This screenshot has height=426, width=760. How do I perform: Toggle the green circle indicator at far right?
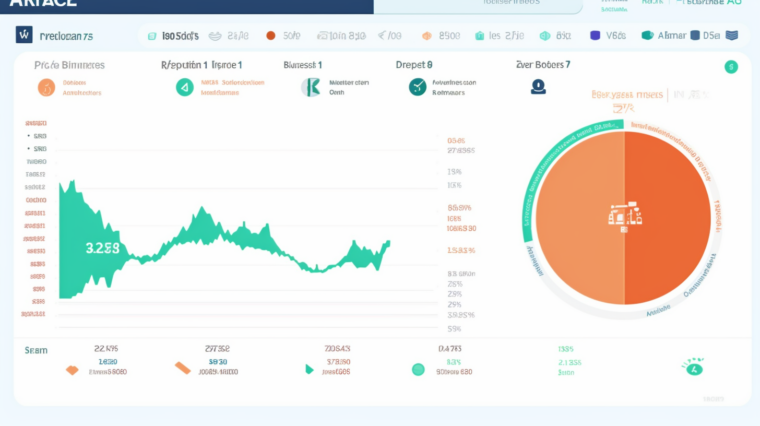pyautogui.click(x=731, y=67)
